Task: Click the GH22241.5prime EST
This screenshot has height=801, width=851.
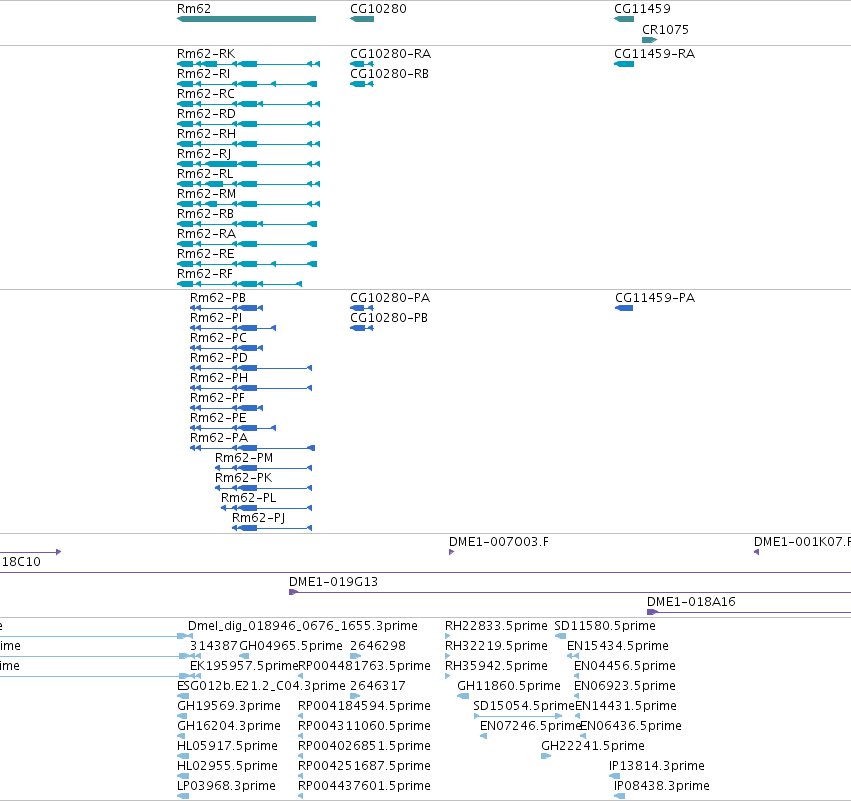Action: click(x=546, y=756)
